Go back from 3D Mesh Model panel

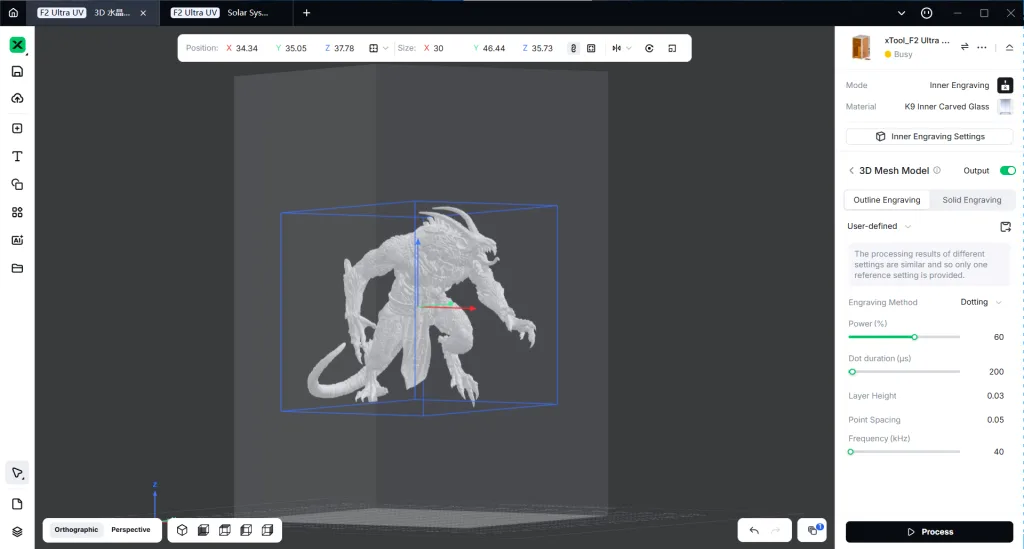tap(851, 170)
